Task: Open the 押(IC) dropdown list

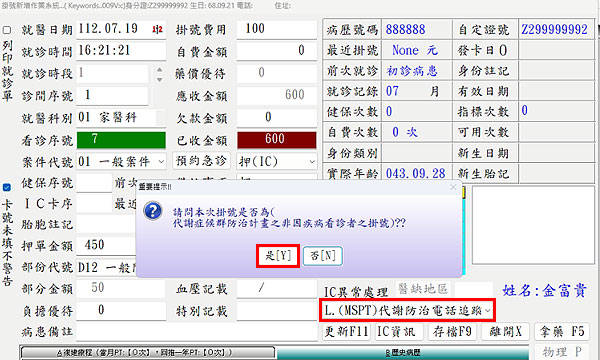Action: pos(312,162)
